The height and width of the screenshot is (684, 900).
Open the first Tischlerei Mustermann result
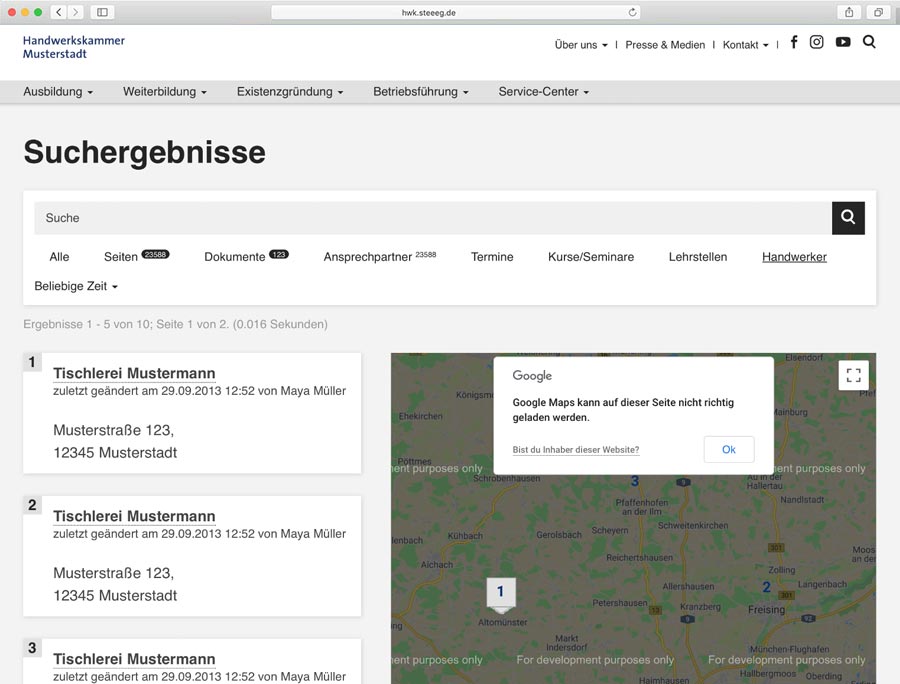[134, 373]
